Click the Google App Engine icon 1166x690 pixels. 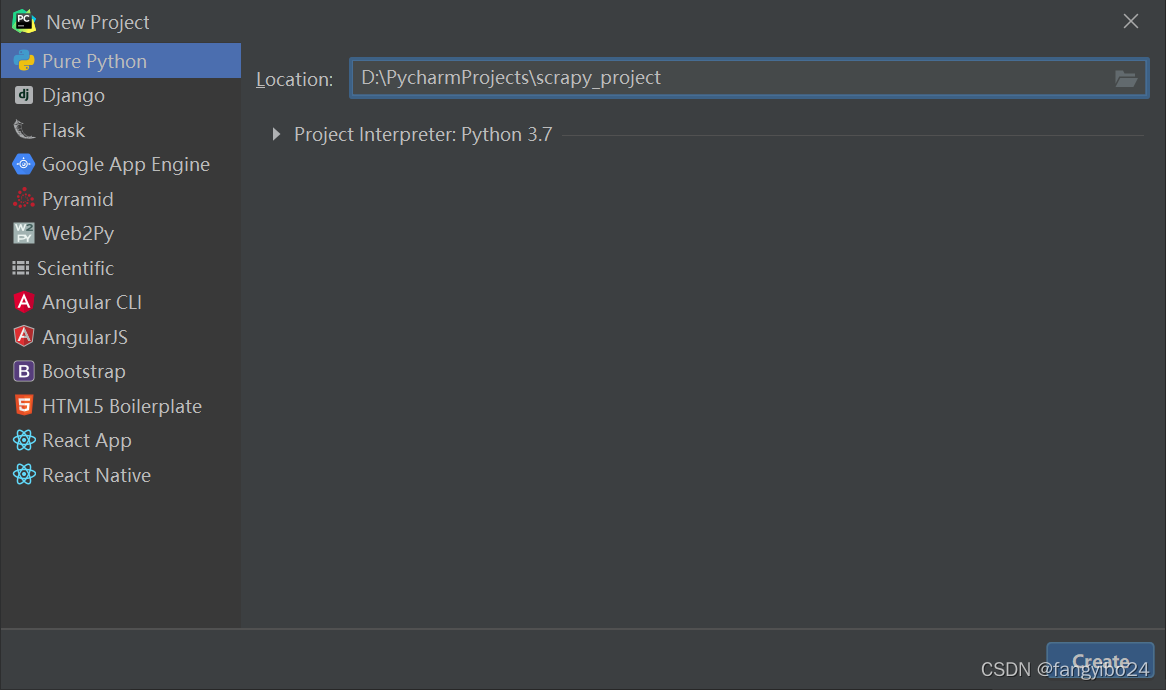pos(23,165)
